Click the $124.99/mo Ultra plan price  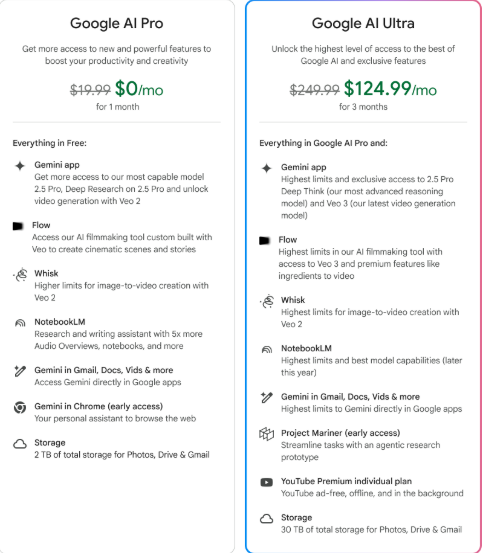(390, 89)
